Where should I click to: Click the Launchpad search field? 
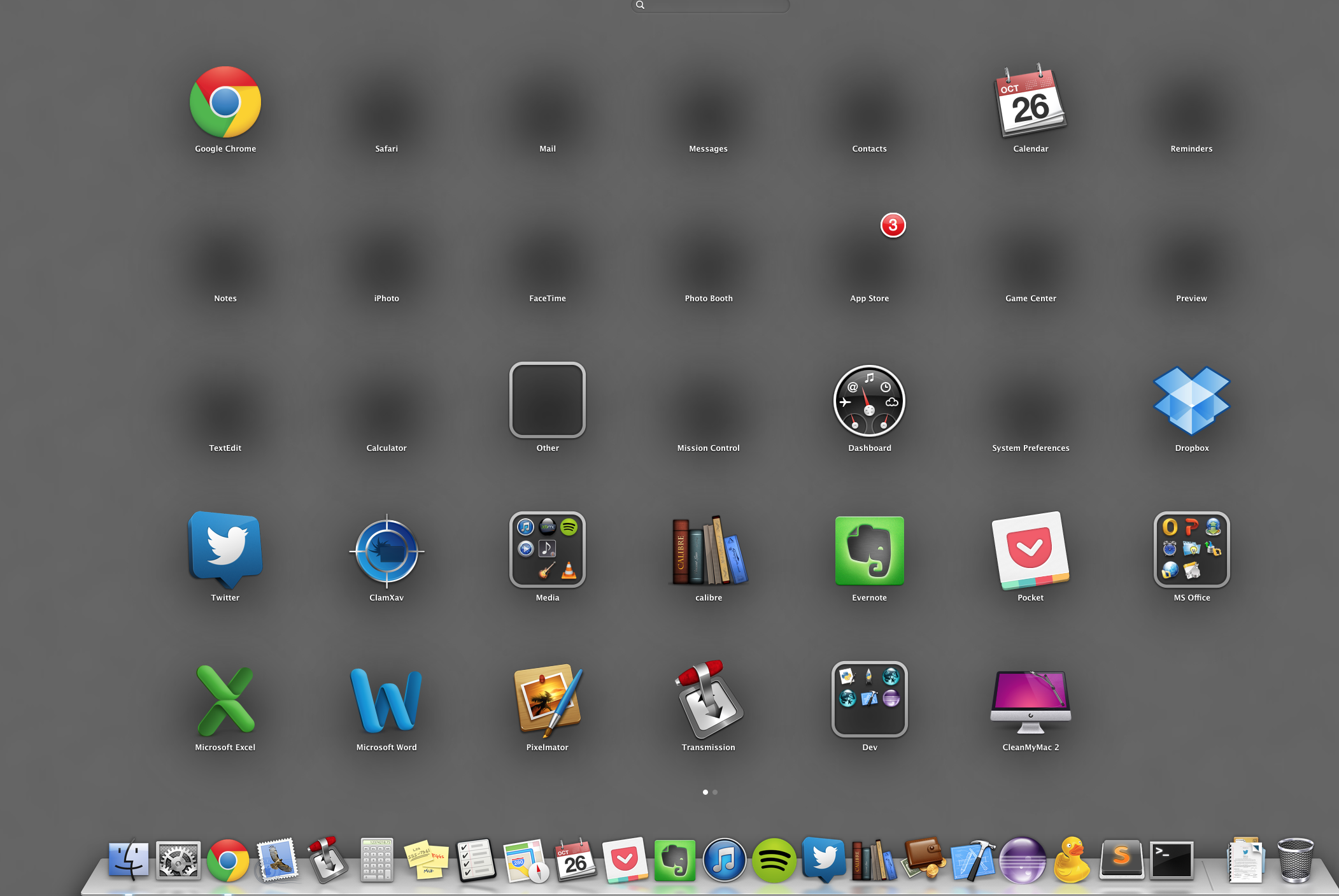[710, 6]
